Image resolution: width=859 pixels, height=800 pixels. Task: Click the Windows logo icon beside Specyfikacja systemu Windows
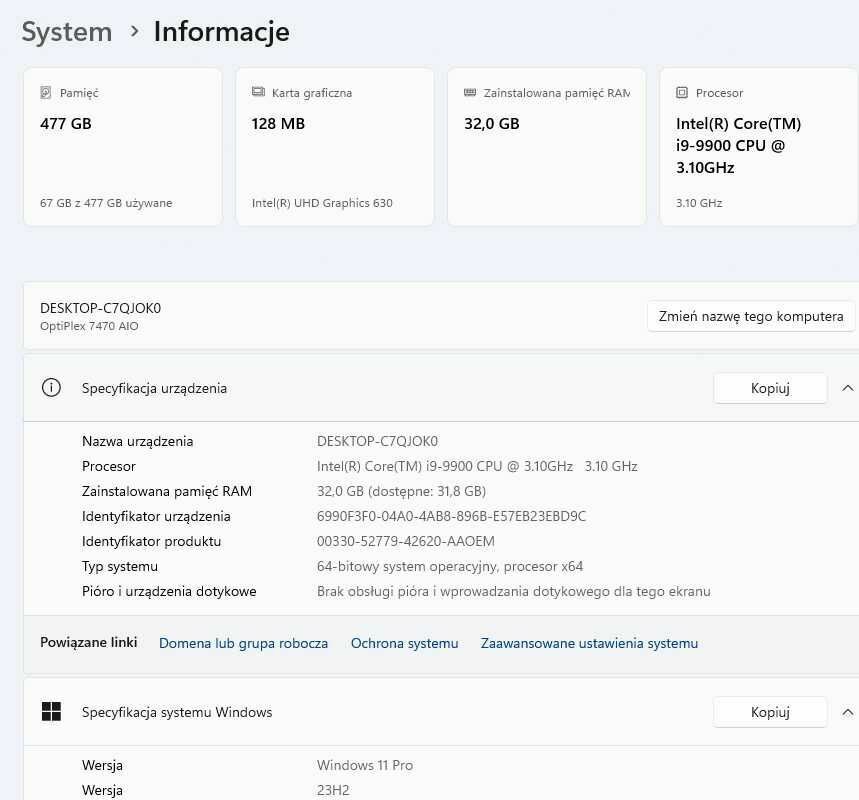pos(51,712)
